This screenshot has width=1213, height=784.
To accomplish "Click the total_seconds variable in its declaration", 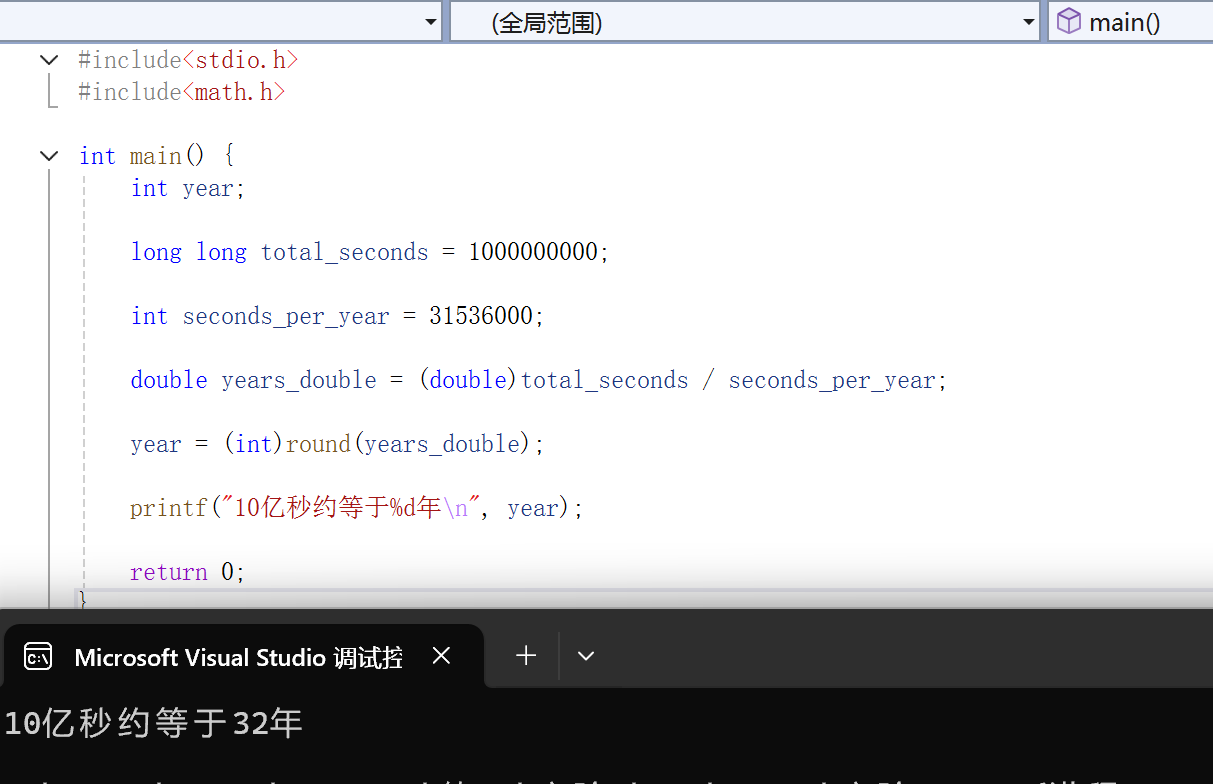I will (x=345, y=252).
